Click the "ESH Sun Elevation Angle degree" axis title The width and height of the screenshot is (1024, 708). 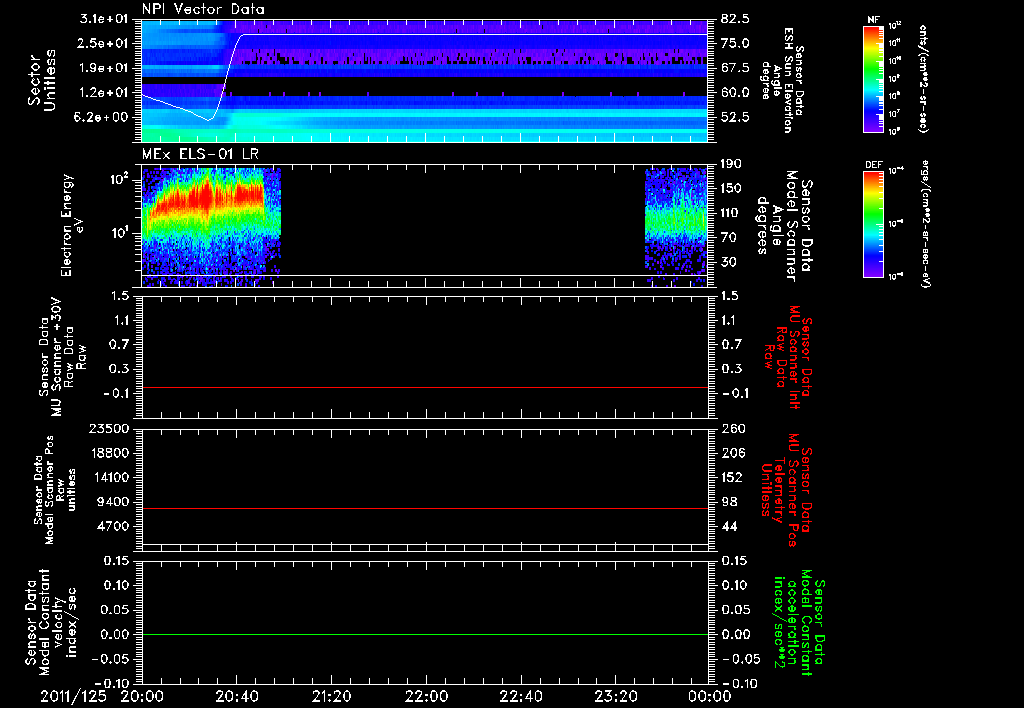(x=782, y=80)
